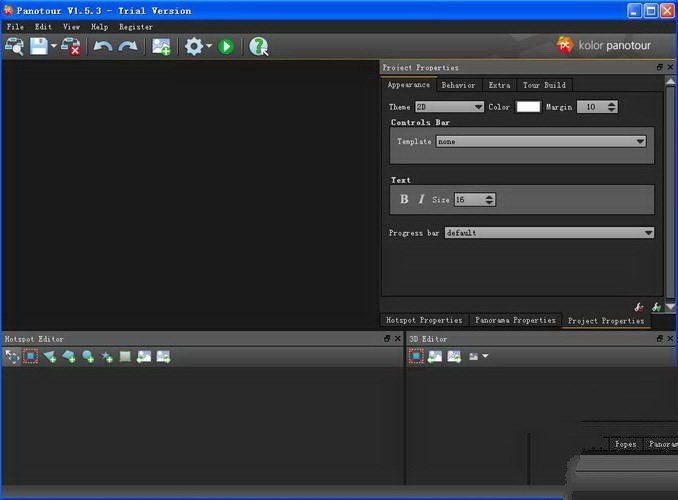
Task: Toggle italic text formatting
Action: point(421,199)
